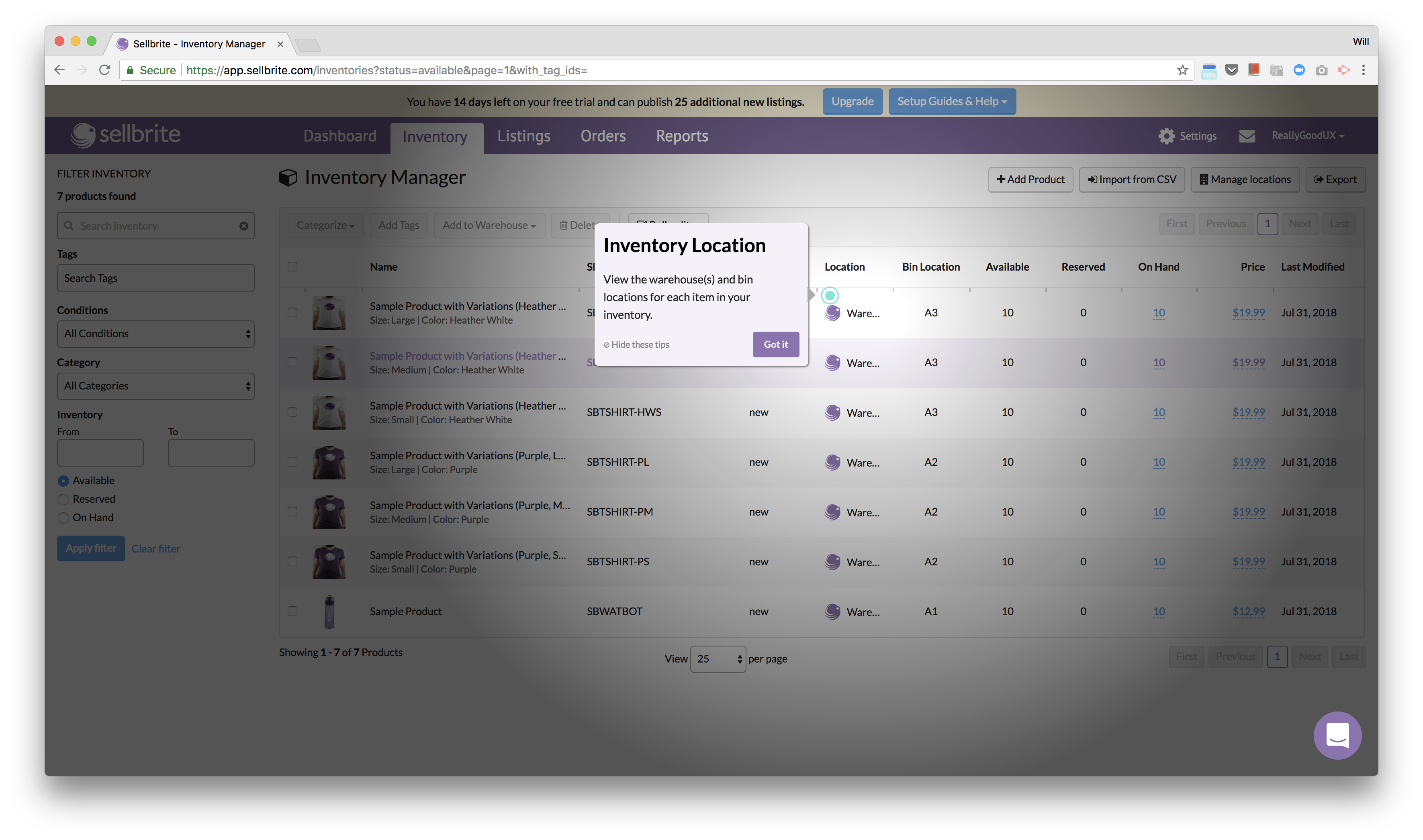Open Manage locations
The width and height of the screenshot is (1423, 840).
(1245, 179)
